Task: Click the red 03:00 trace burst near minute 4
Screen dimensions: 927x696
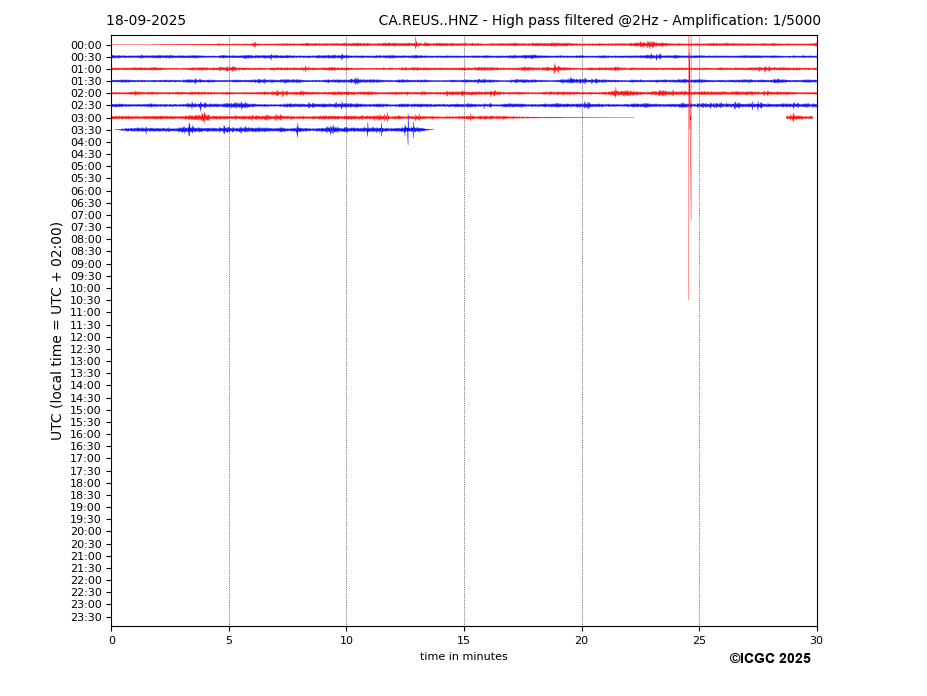Action: pos(202,118)
